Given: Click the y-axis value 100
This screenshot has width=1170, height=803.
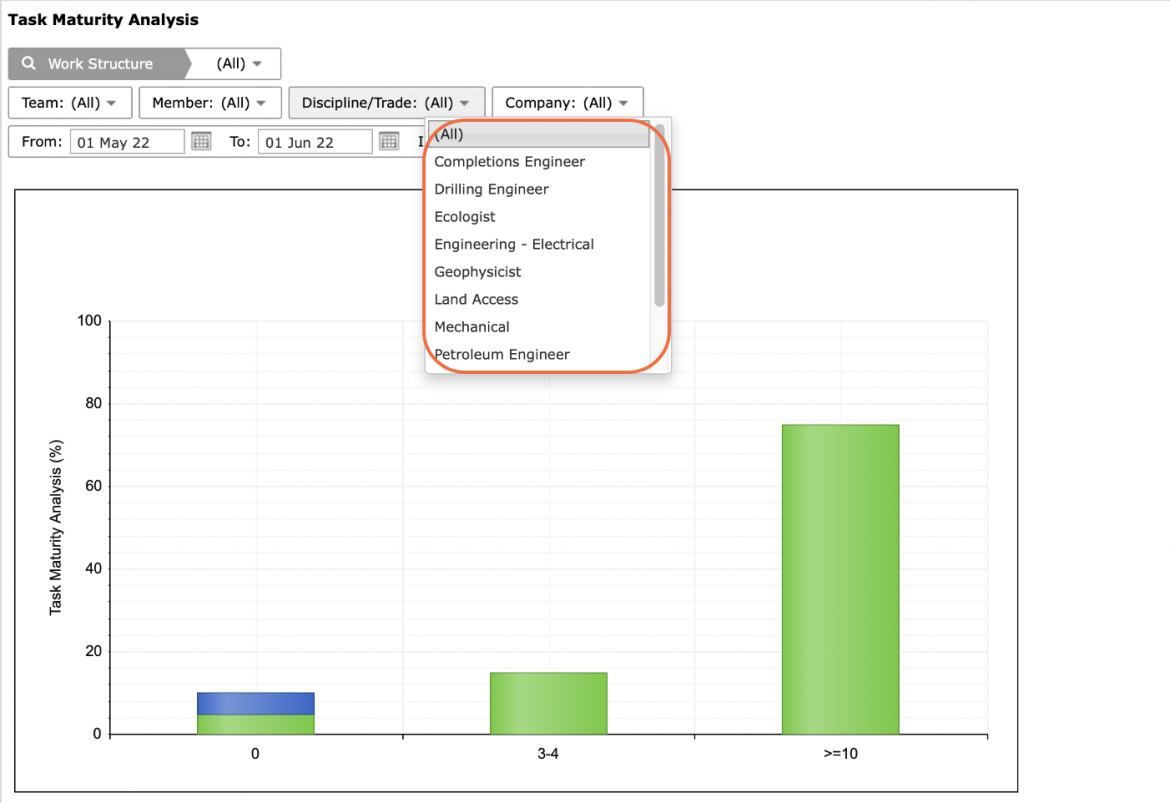Looking at the screenshot, I should (x=90, y=321).
